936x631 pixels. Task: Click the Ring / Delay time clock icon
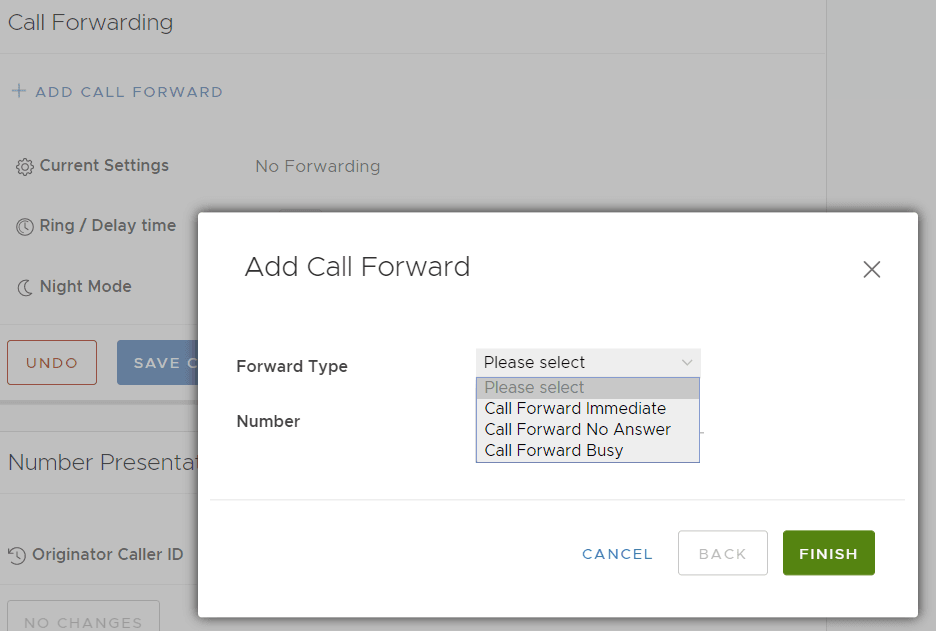[x=25, y=227]
